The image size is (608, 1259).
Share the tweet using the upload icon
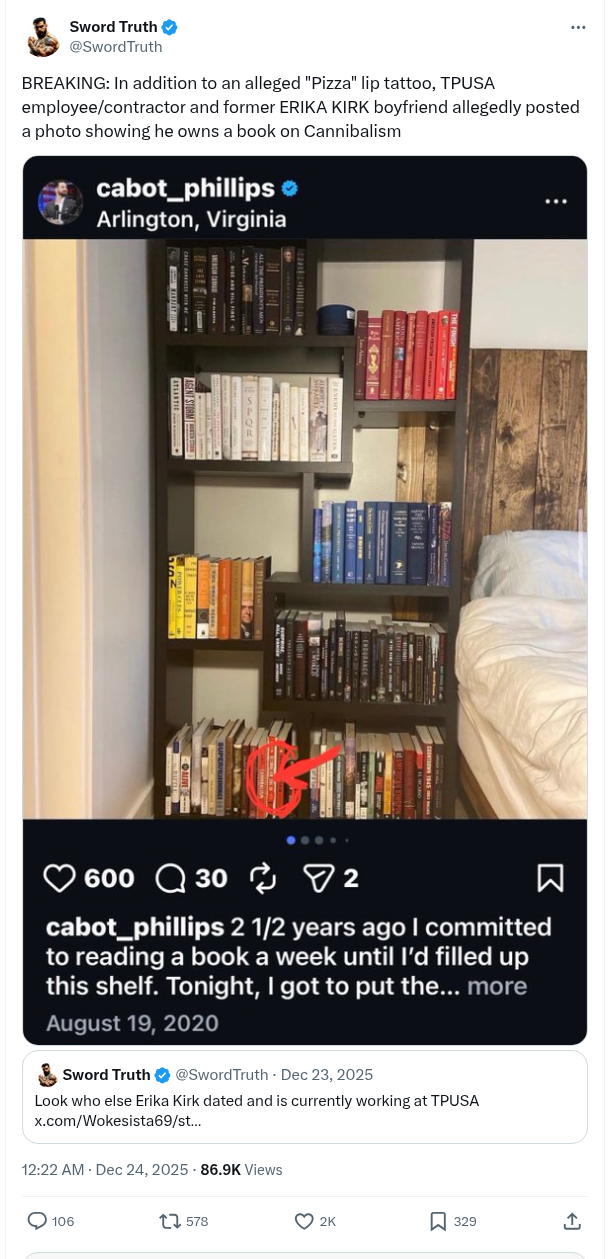572,1221
